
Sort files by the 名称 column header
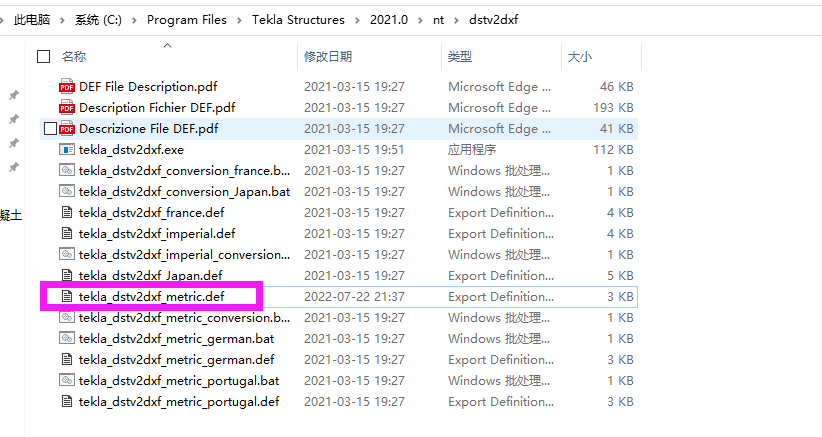pyautogui.click(x=74, y=57)
